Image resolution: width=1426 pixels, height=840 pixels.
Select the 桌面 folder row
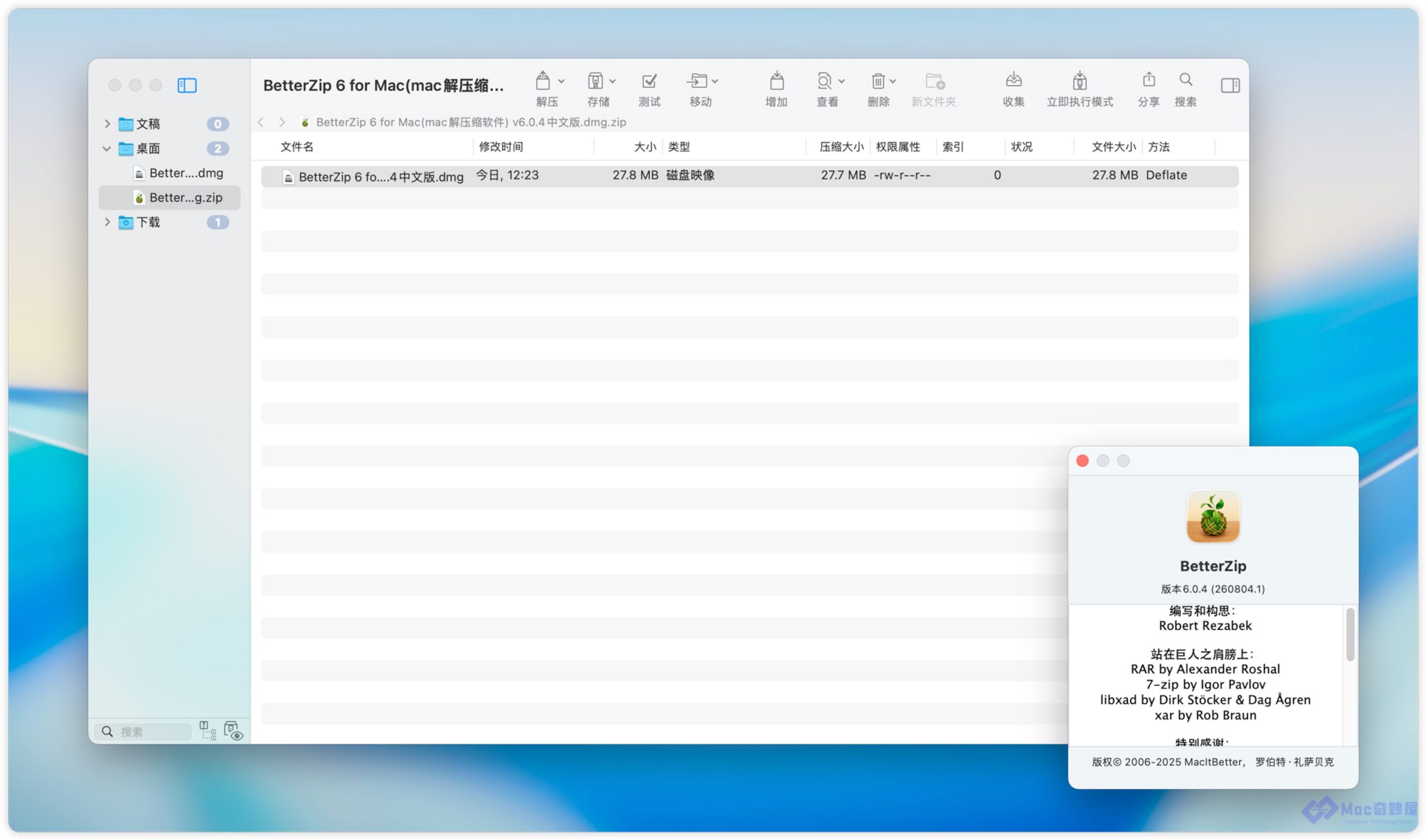pos(169,148)
